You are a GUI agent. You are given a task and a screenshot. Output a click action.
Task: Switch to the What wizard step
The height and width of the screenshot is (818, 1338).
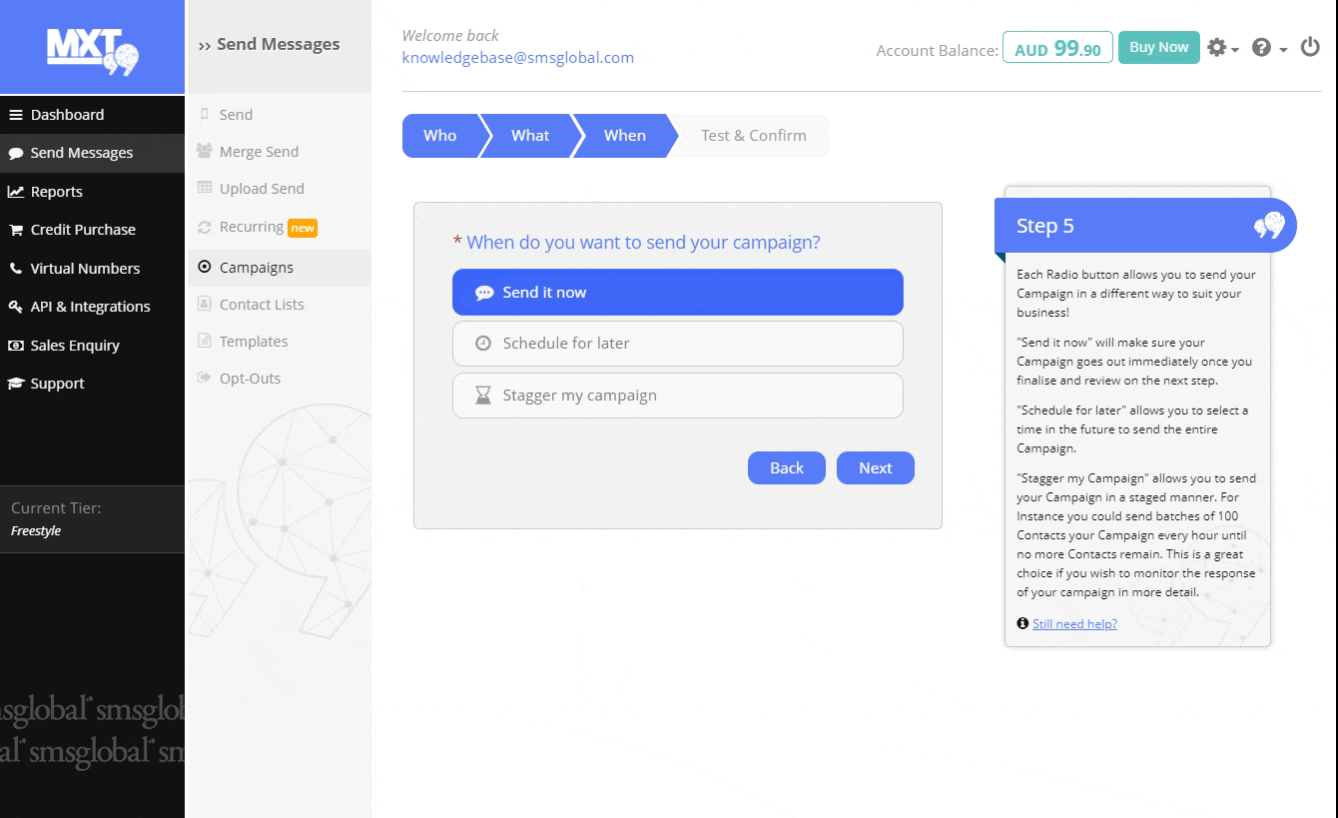point(529,136)
